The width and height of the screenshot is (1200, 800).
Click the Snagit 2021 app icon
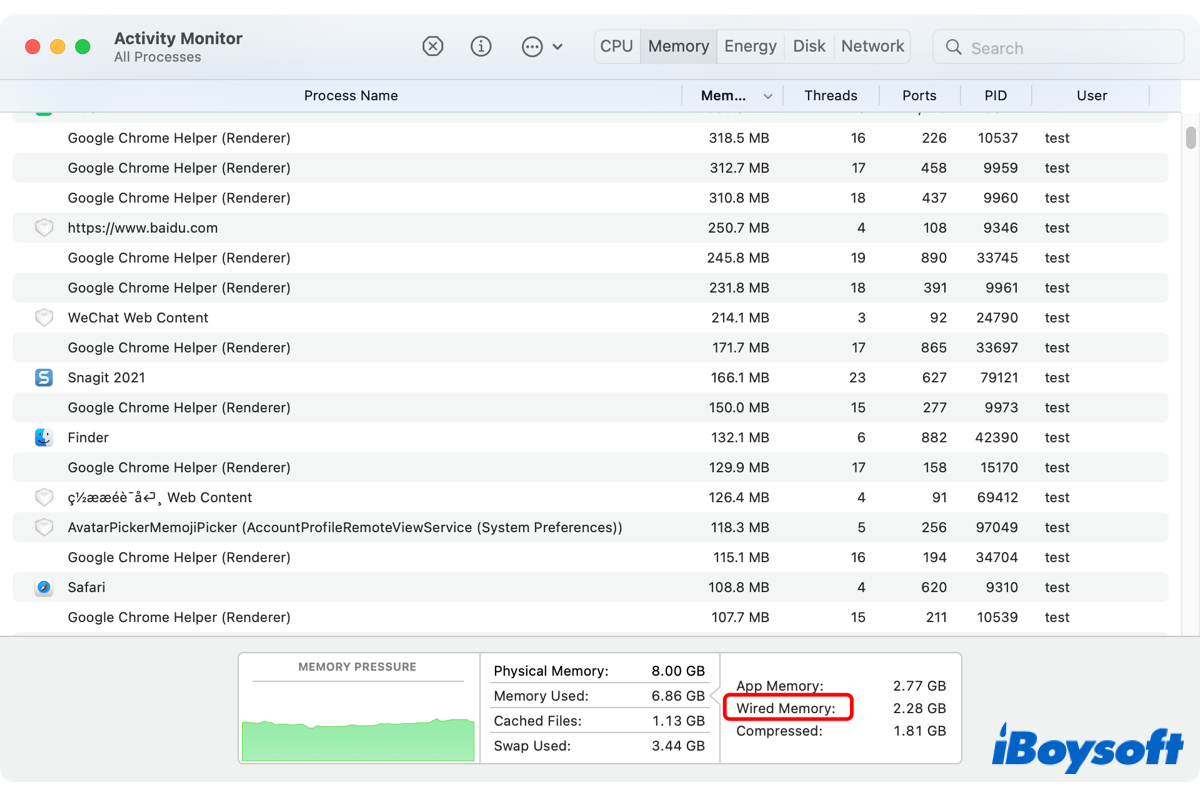(44, 377)
